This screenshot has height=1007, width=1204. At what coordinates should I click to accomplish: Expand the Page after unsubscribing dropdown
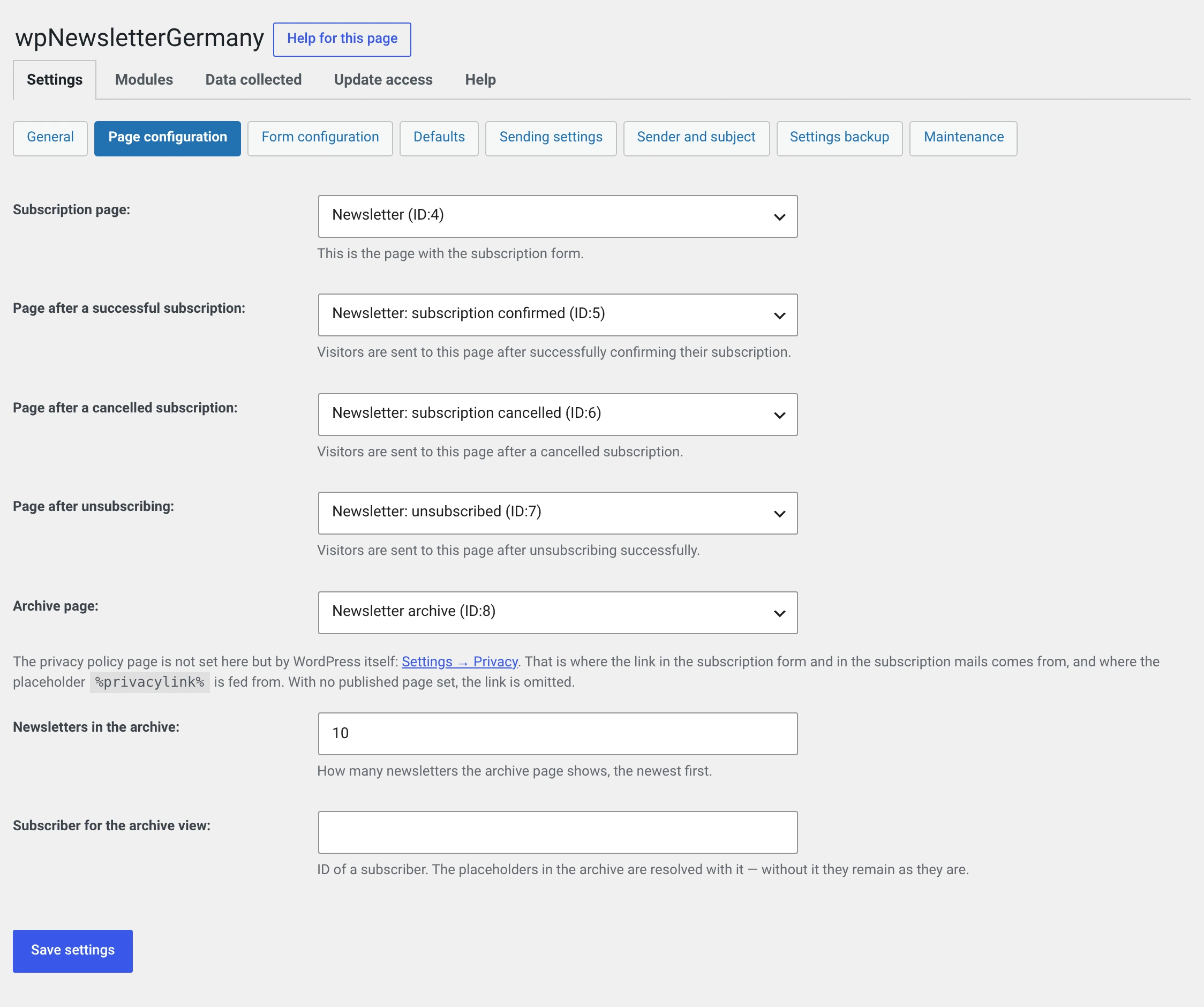tap(558, 513)
